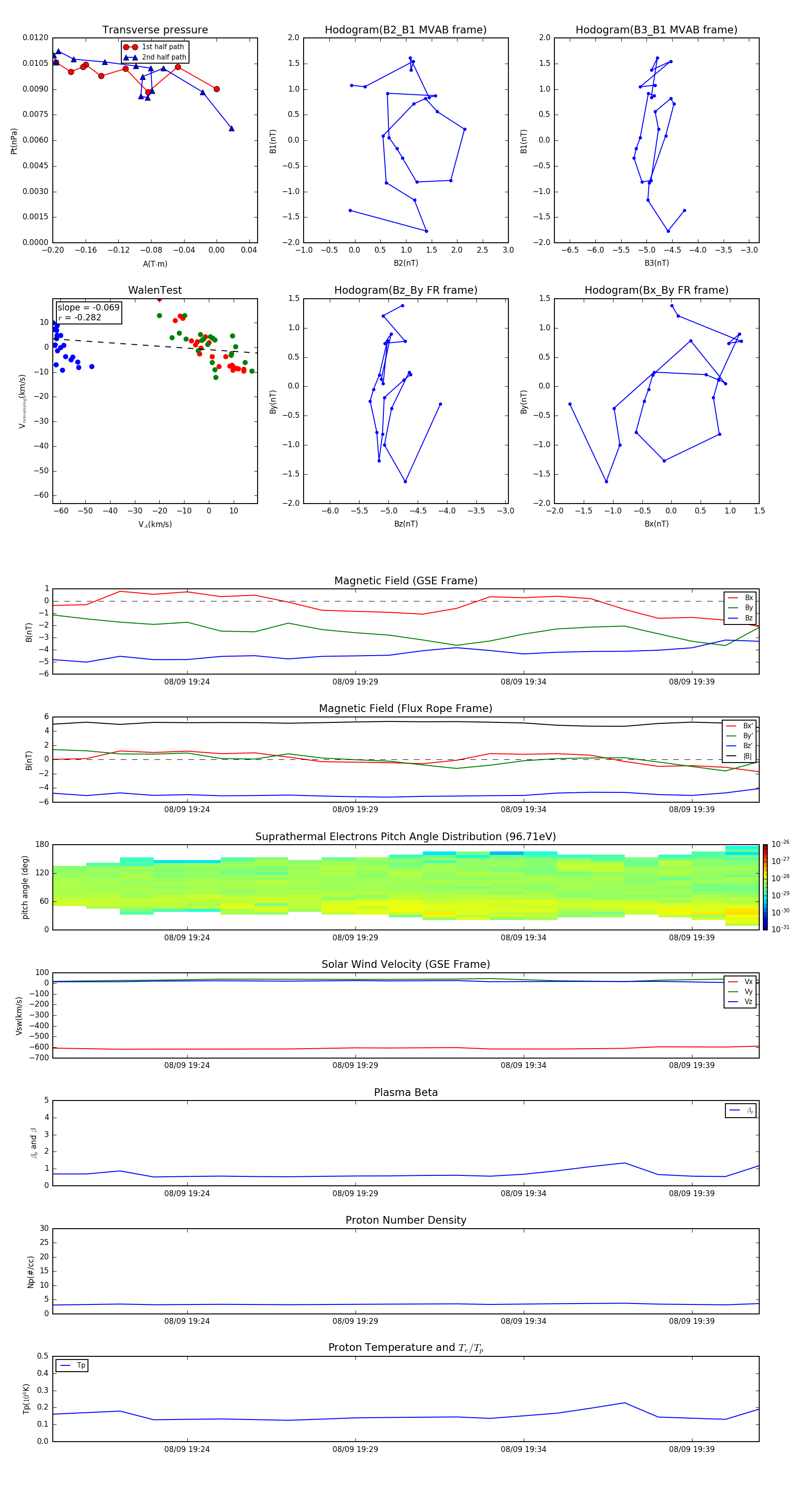The height and width of the screenshot is (1489, 812).
Task: Click the colorbar '10^-31' bottom label
Action: click(780, 929)
